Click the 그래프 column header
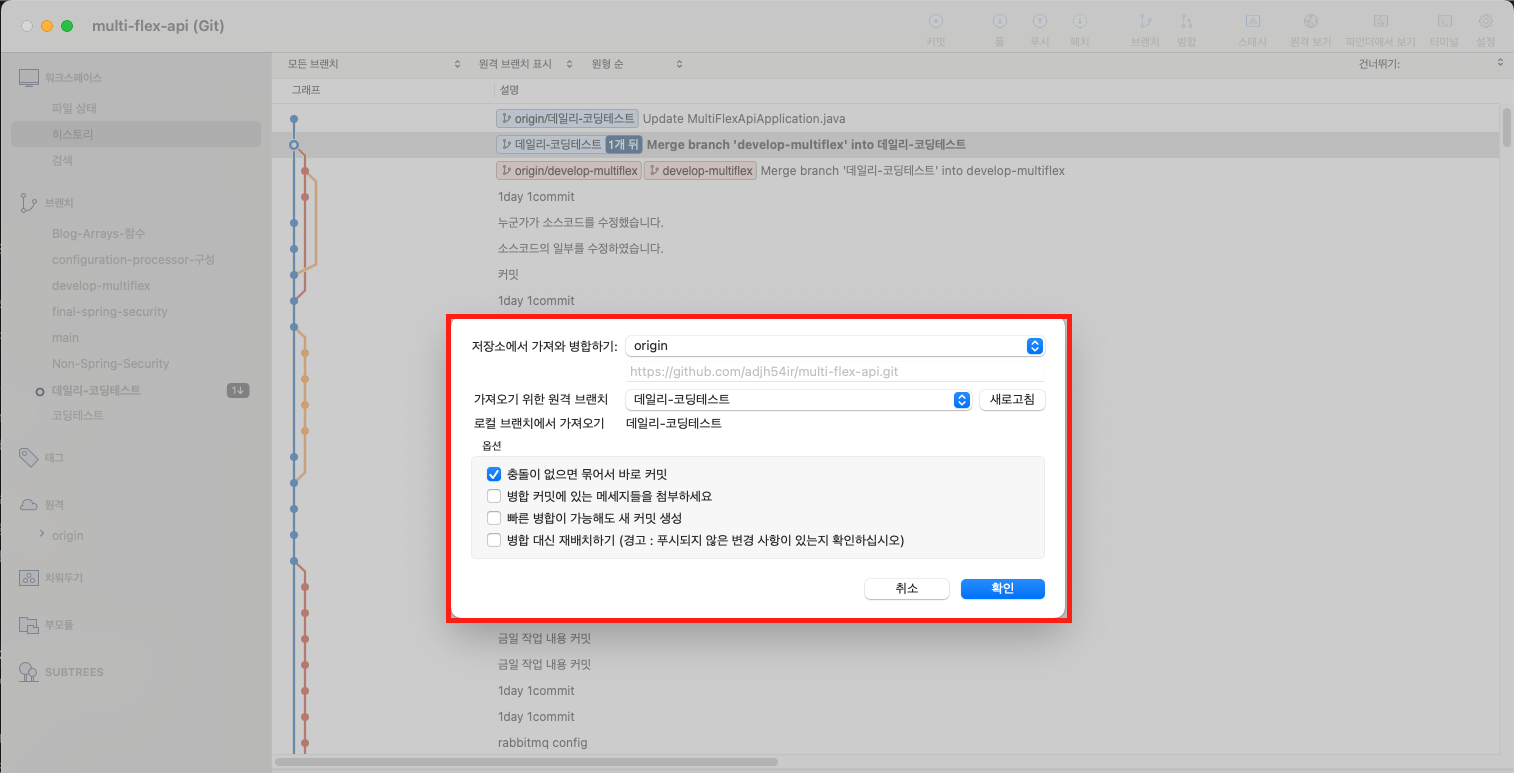This screenshot has height=773, width=1514. (x=306, y=90)
